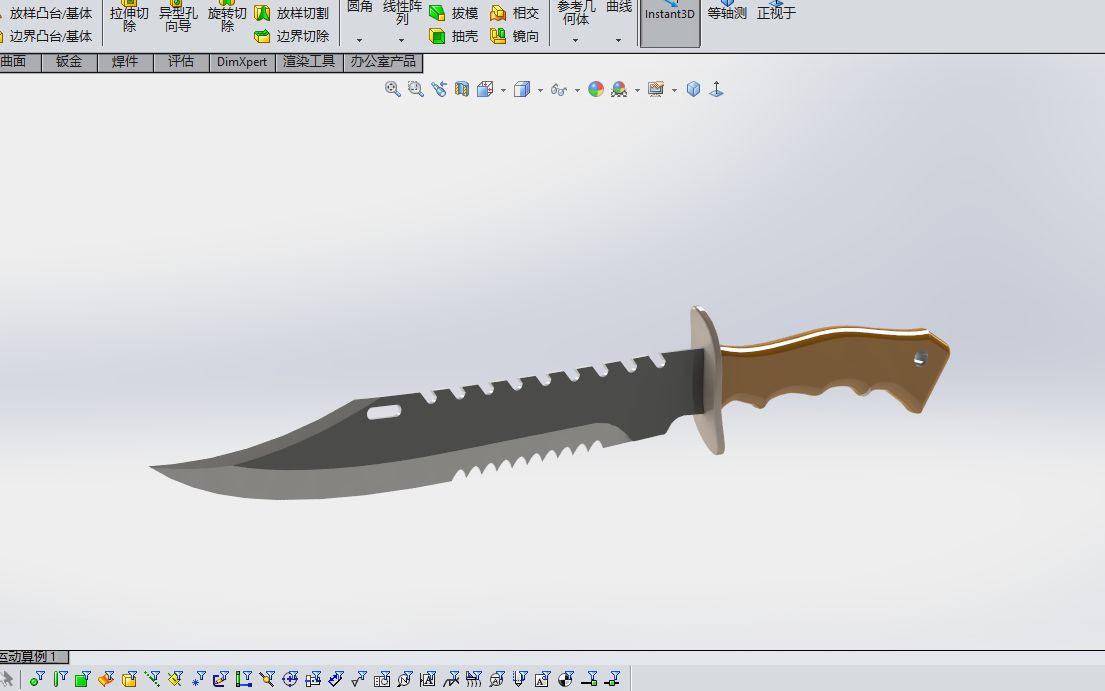Viewport: 1105px width, 691px height.
Task: Click the Apply Scene icon
Action: tap(619, 89)
